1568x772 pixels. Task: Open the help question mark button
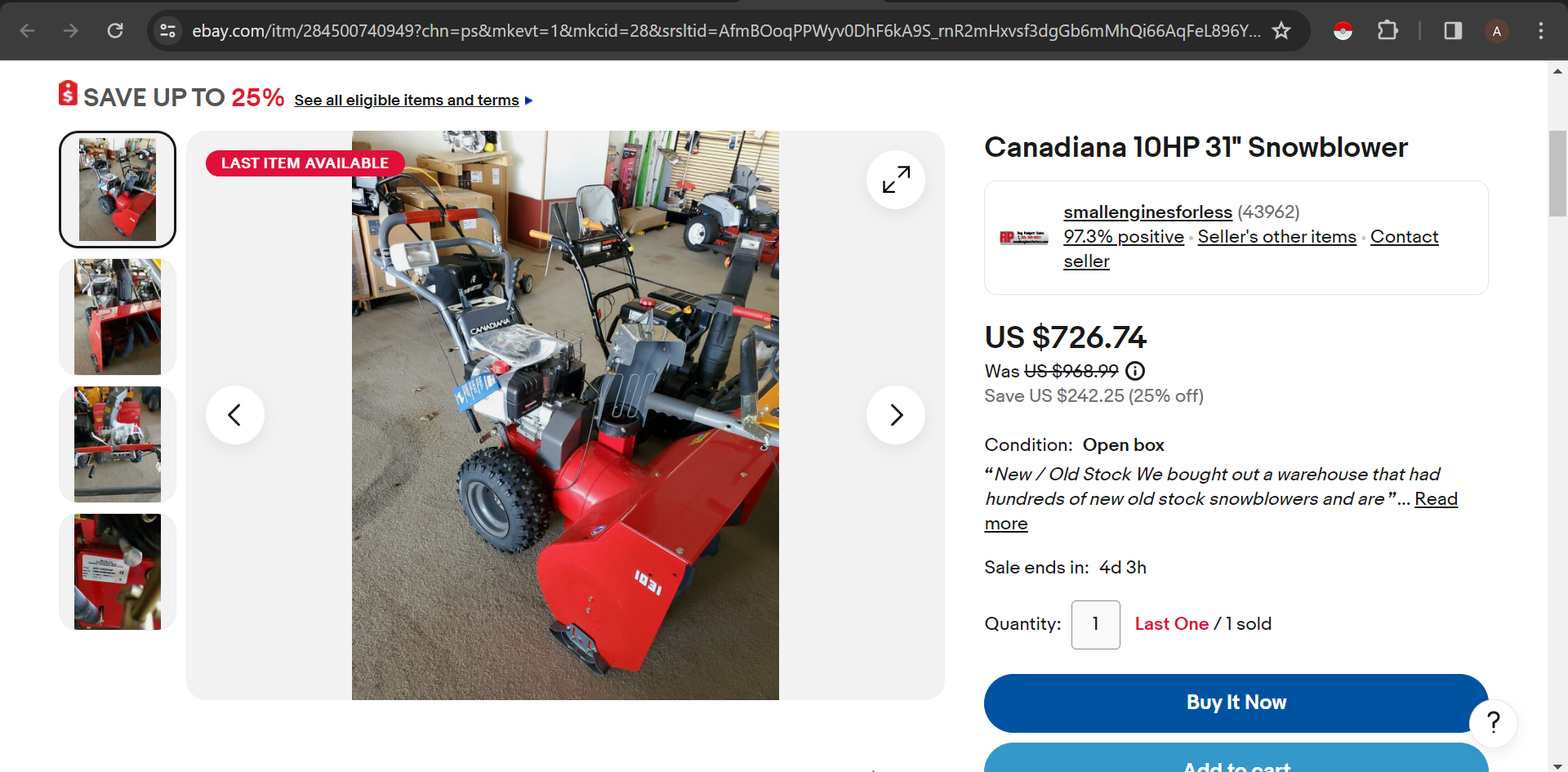(x=1493, y=722)
